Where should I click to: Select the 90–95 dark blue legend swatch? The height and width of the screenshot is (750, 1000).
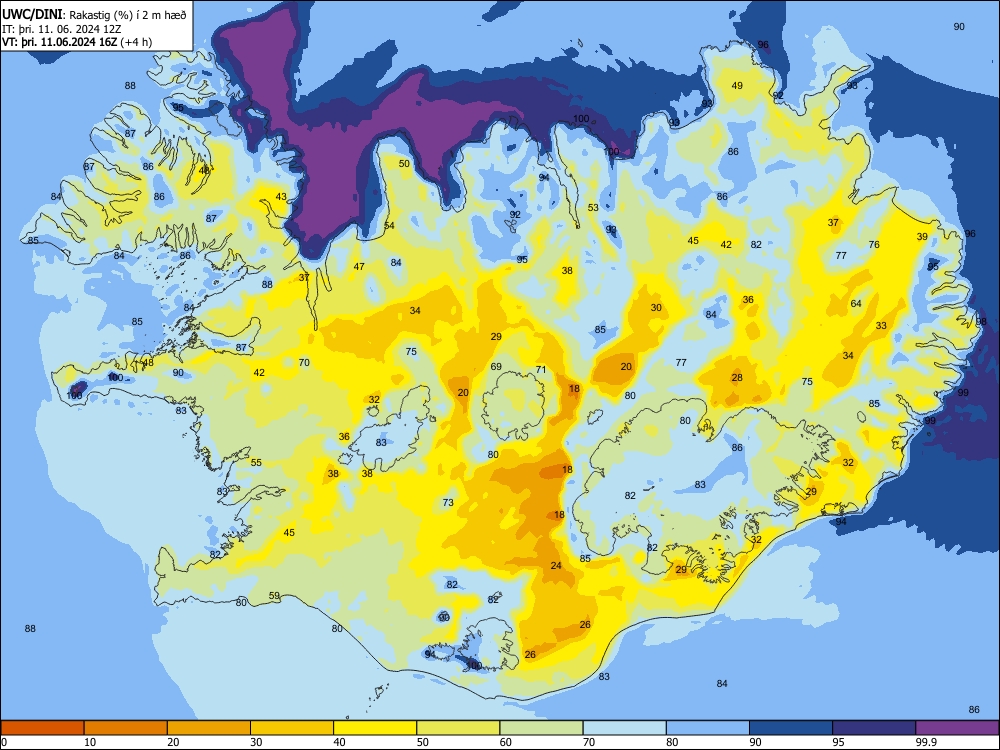click(x=791, y=728)
